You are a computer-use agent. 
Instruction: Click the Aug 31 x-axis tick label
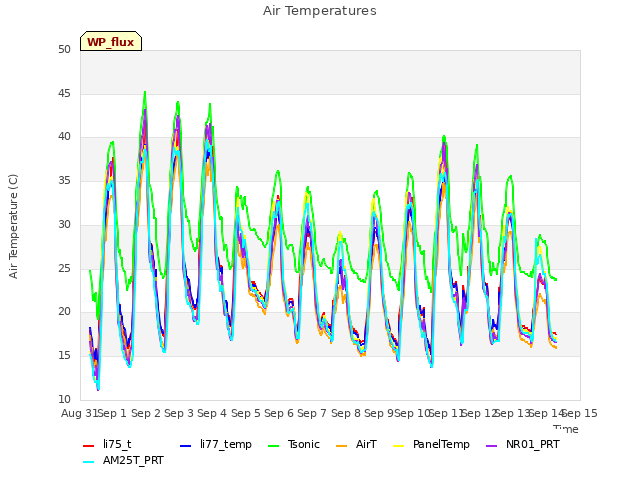click(x=80, y=413)
